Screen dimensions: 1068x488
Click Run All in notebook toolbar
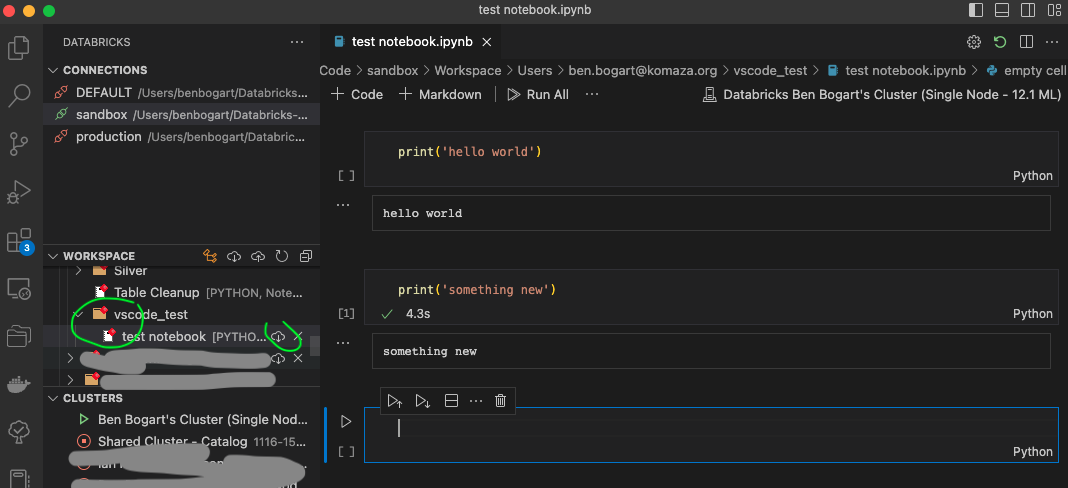coord(538,95)
